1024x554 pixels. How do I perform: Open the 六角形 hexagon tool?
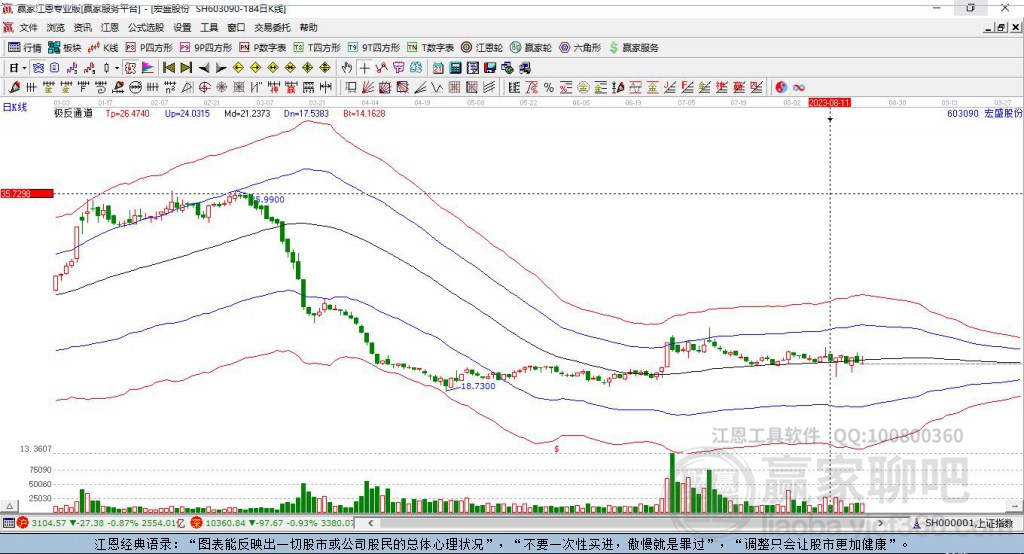pos(580,48)
